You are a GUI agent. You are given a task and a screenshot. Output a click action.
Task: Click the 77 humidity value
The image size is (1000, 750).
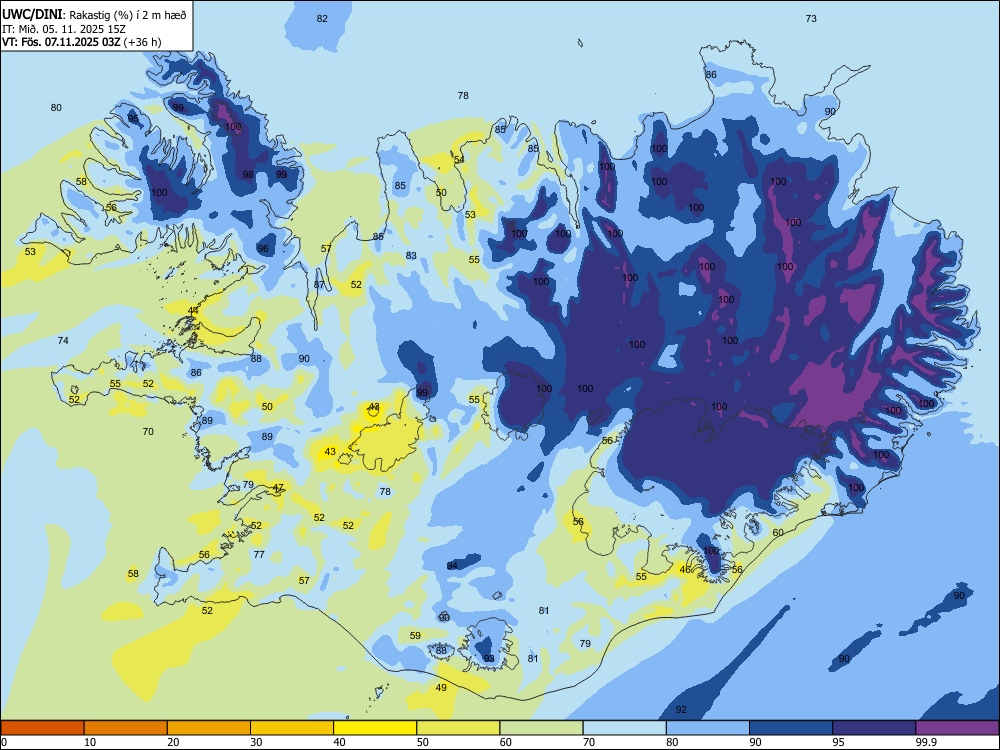coord(259,554)
